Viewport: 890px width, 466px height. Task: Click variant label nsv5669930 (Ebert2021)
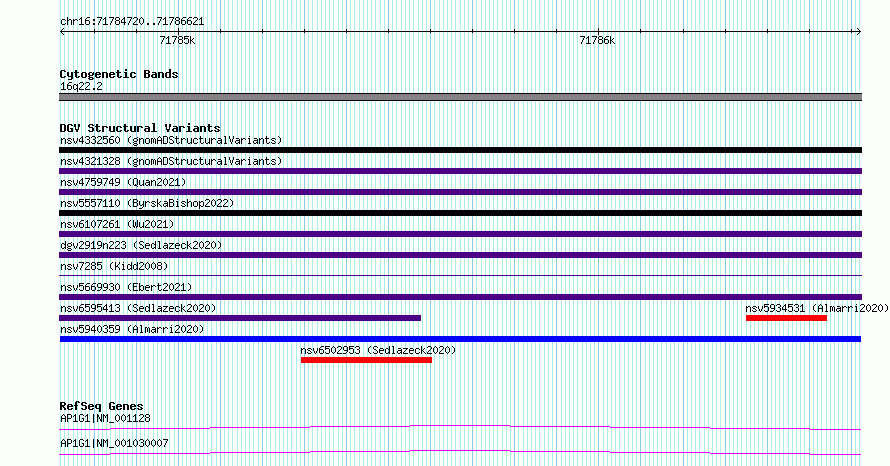pyautogui.click(x=126, y=287)
